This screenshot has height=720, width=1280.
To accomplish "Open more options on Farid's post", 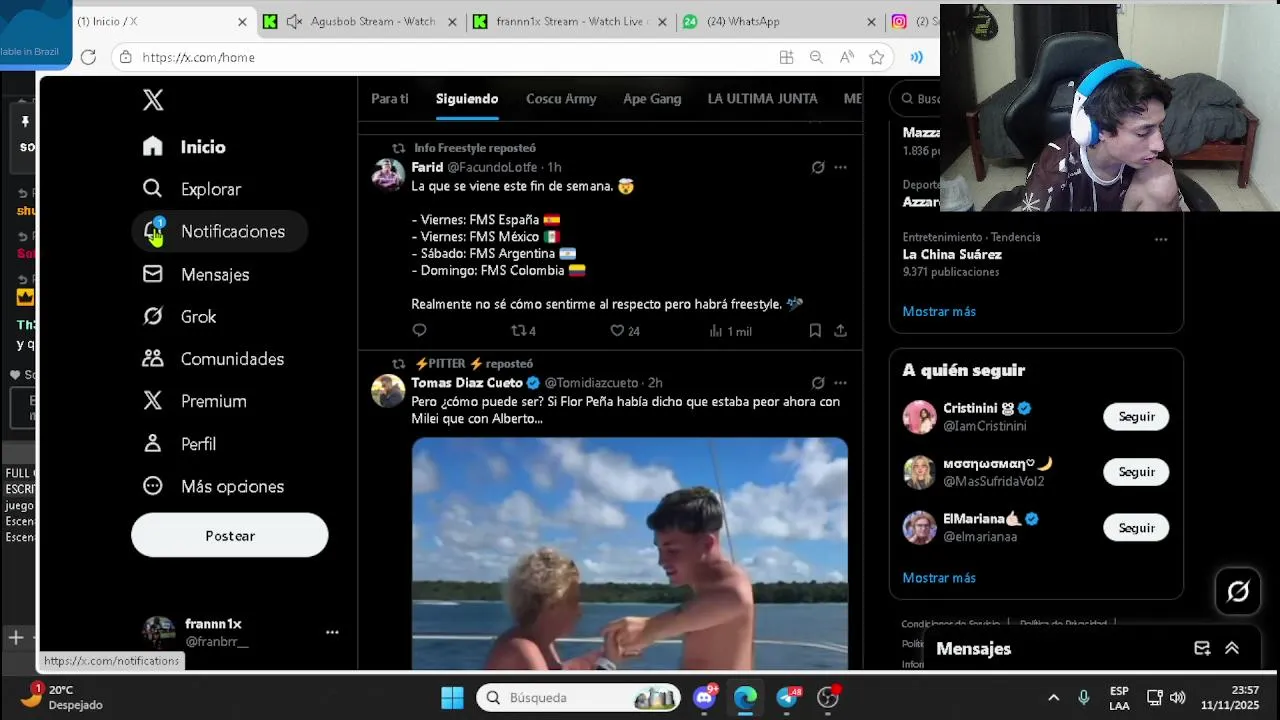I will (x=840, y=167).
